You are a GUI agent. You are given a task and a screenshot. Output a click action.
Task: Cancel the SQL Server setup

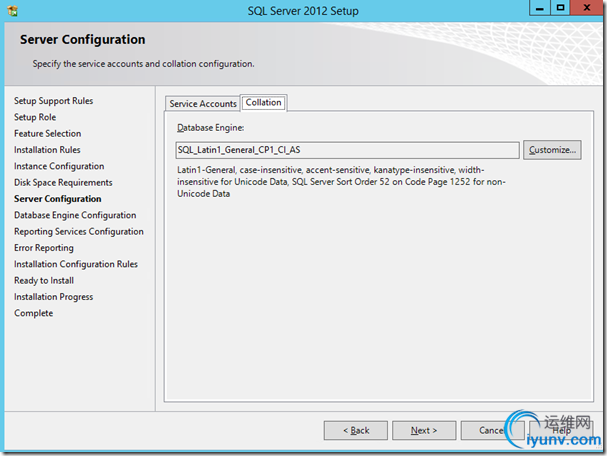[x=492, y=430]
